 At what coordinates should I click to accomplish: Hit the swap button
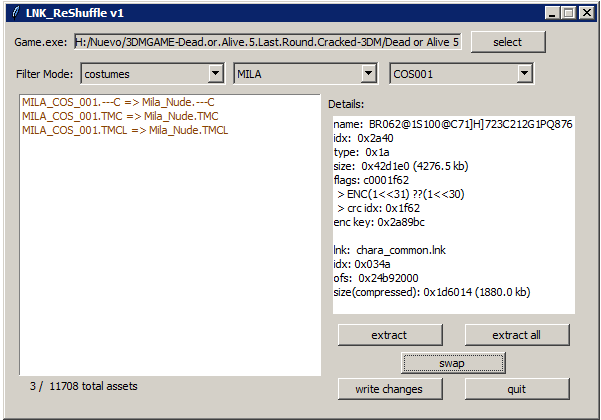click(452, 362)
